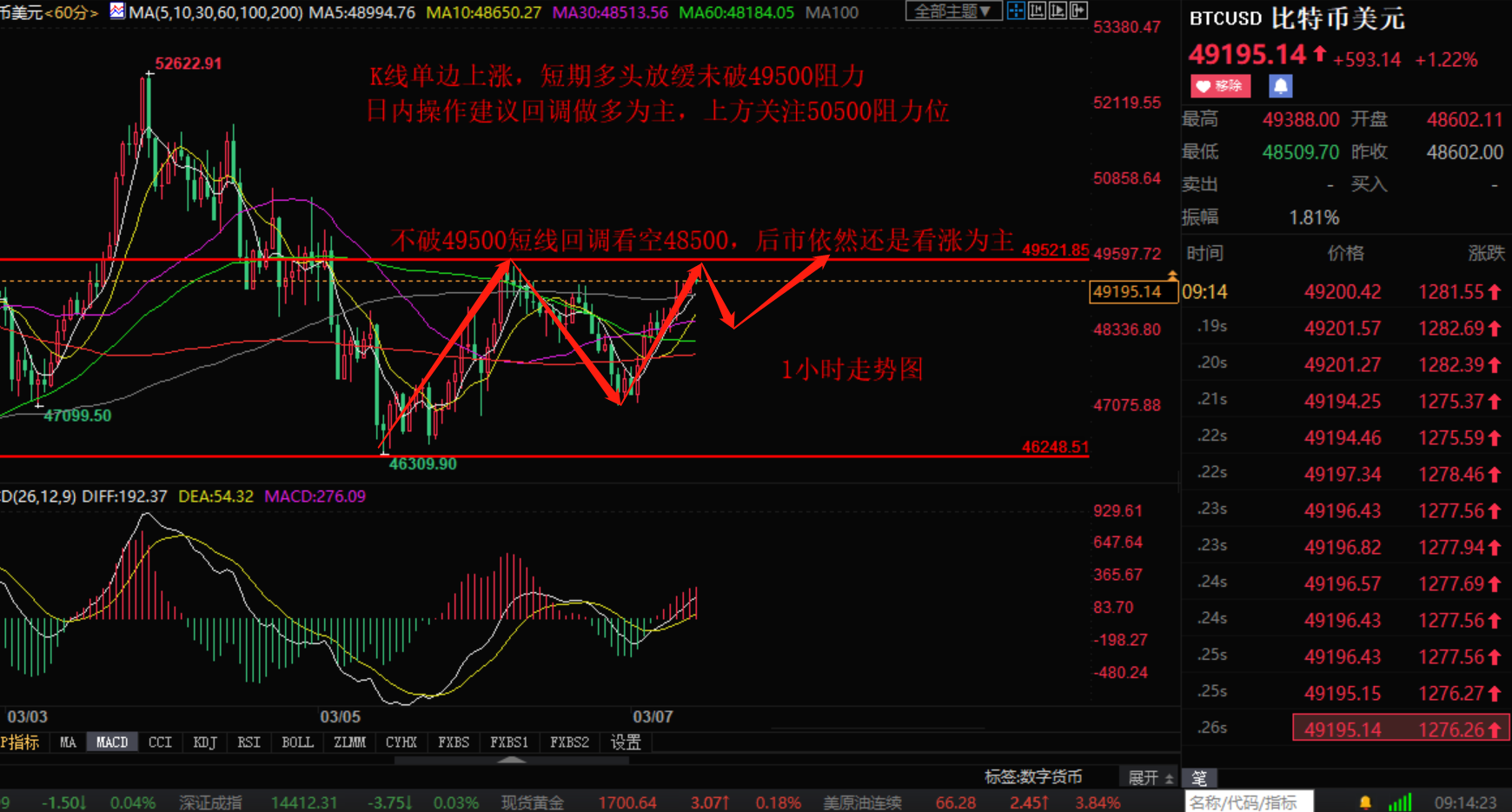Click the yellow bell in status bar

click(1365, 802)
